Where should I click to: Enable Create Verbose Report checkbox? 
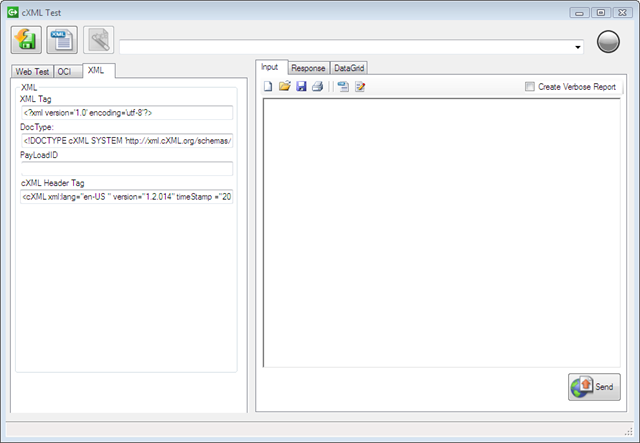click(x=529, y=87)
